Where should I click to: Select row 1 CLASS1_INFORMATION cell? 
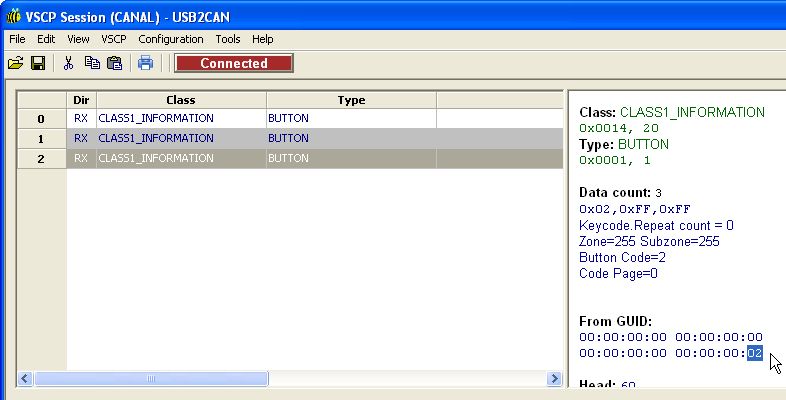pyautogui.click(x=180, y=138)
